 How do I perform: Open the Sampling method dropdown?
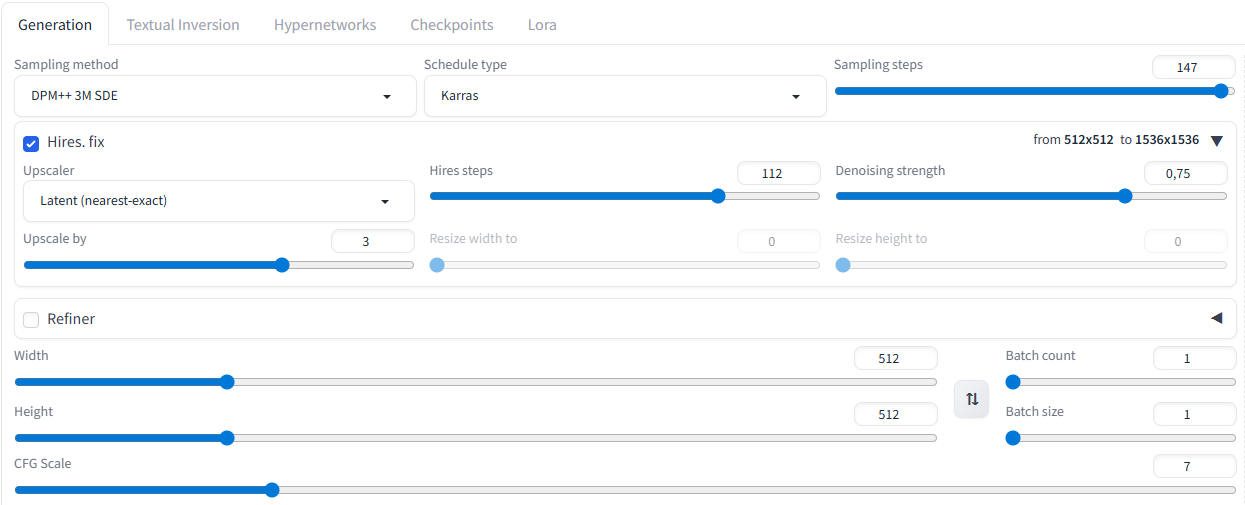(x=215, y=97)
